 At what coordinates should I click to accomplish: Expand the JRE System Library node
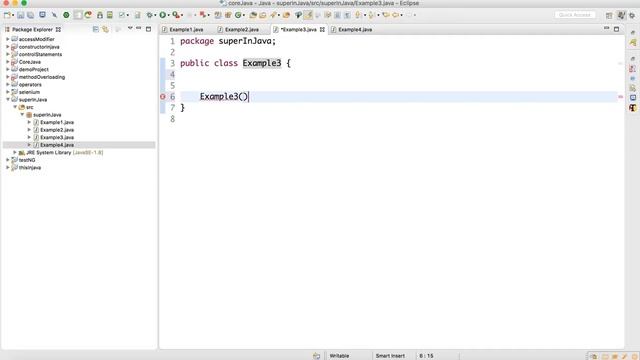[x=15, y=153]
